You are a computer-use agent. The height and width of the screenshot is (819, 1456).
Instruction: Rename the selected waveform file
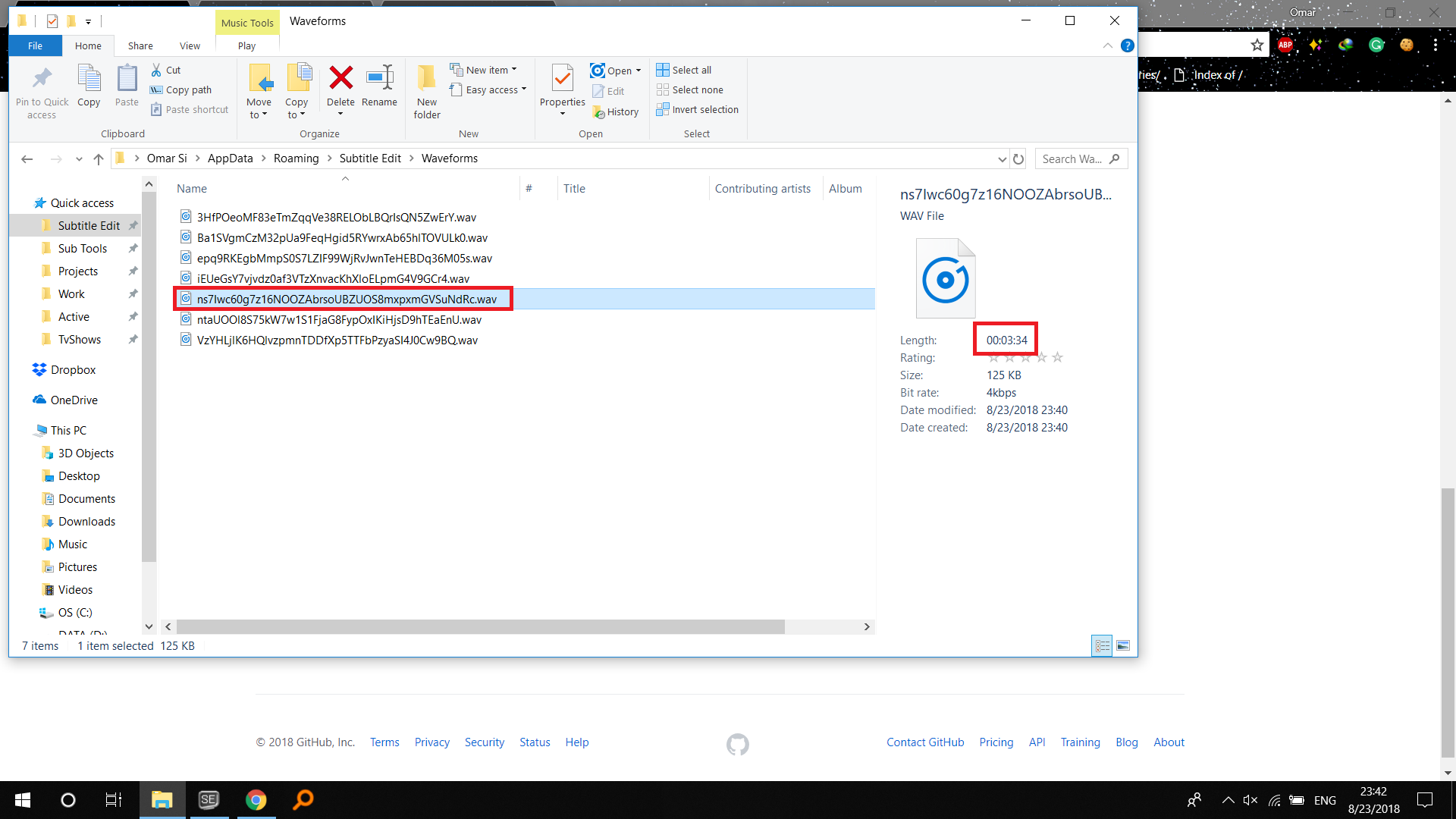click(x=379, y=87)
